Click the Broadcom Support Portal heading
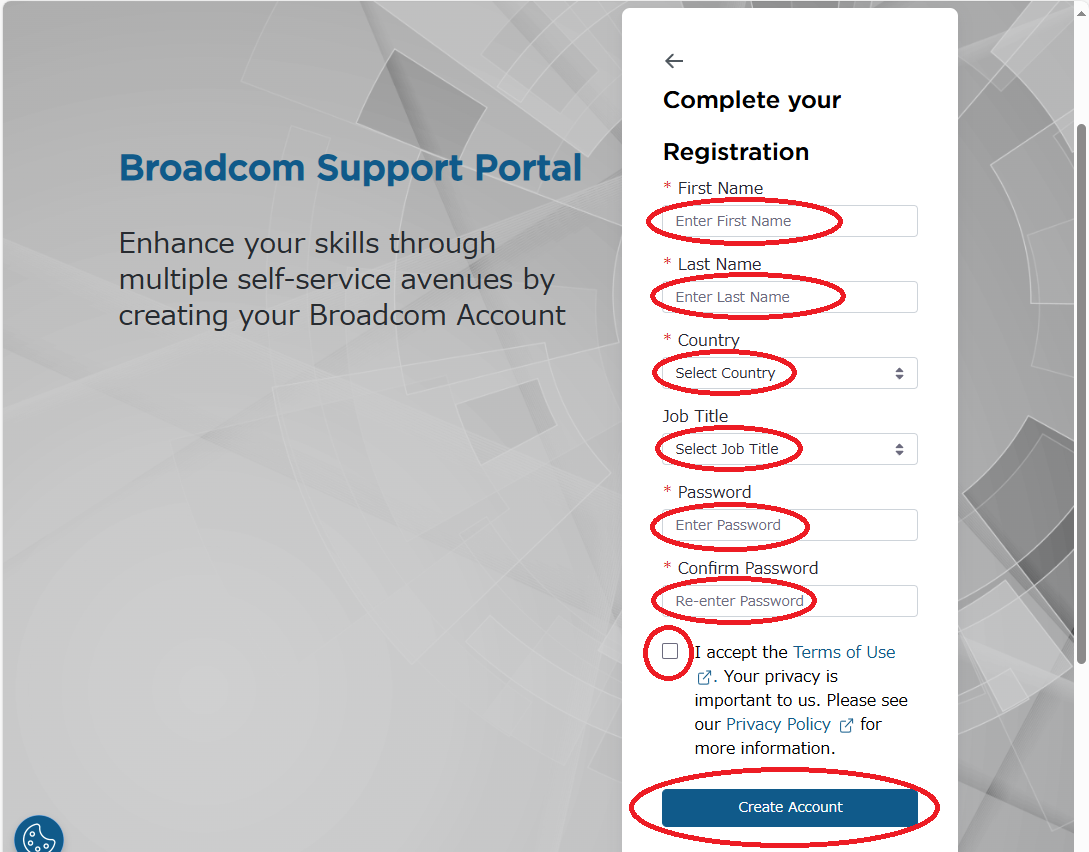The width and height of the screenshot is (1089, 852). click(351, 168)
